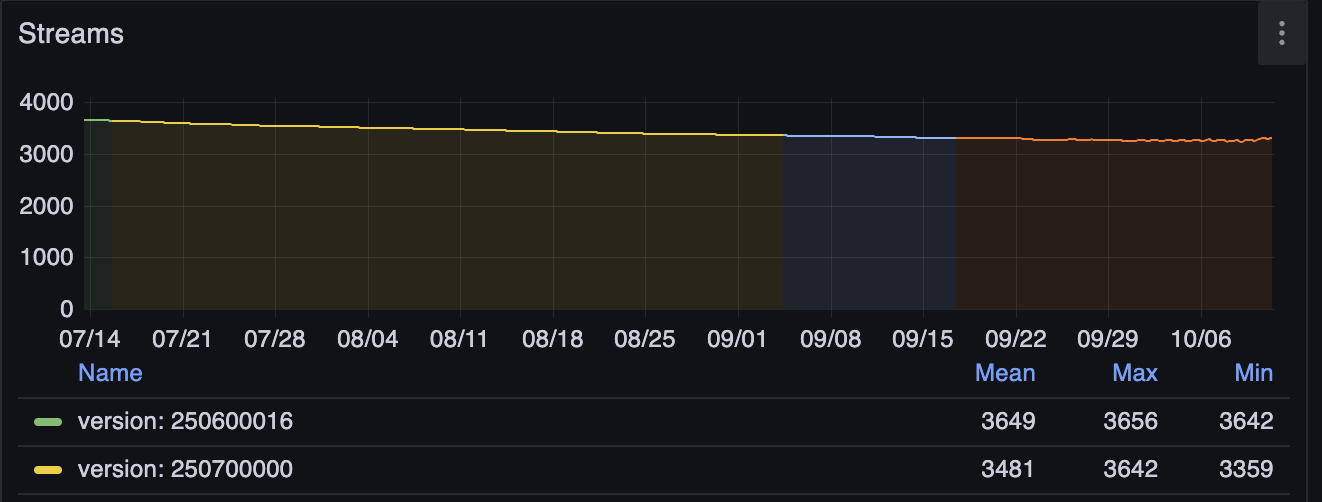1322x502 pixels.
Task: Click the Min value 3359
Action: pyautogui.click(x=1246, y=469)
